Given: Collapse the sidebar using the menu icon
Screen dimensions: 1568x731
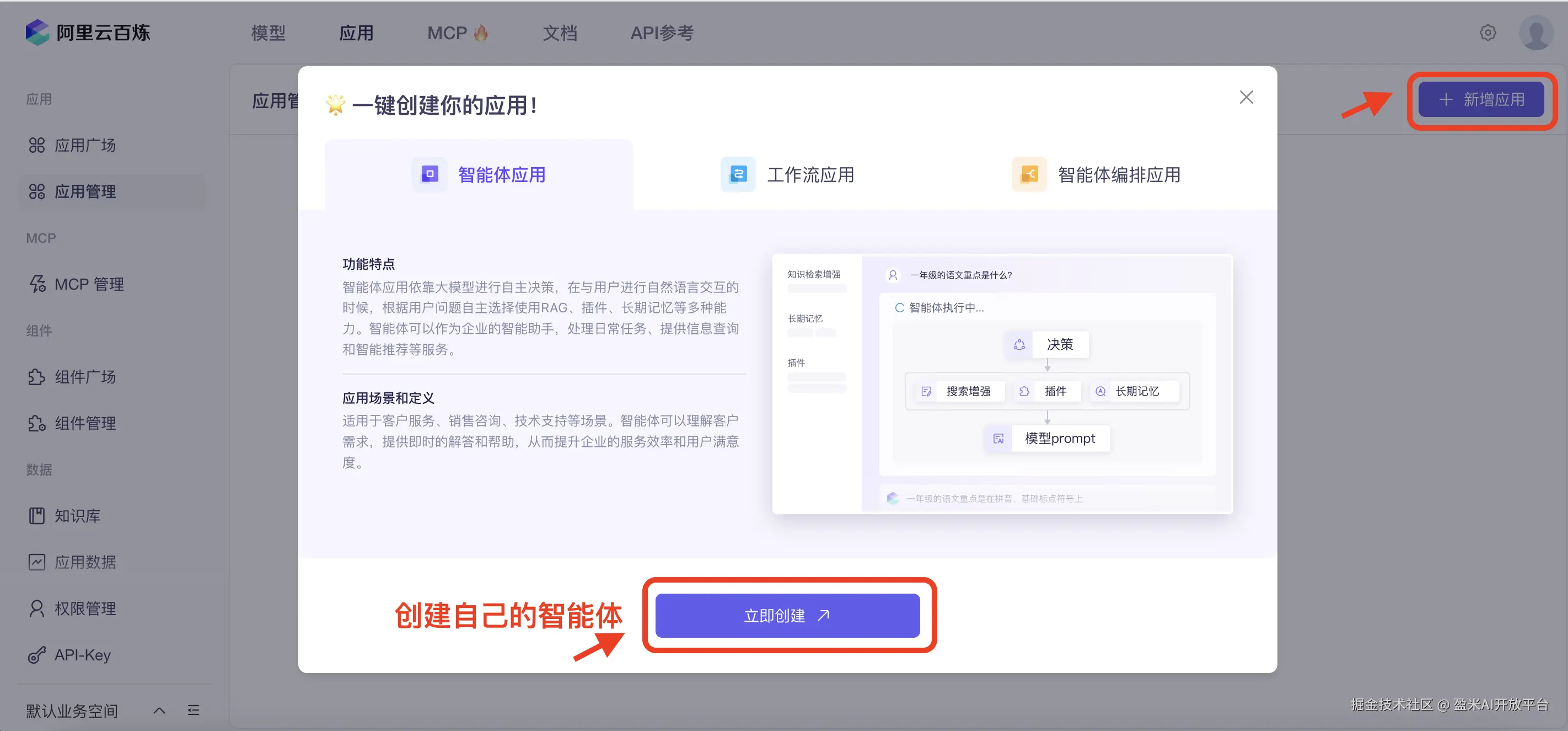Looking at the screenshot, I should [194, 710].
